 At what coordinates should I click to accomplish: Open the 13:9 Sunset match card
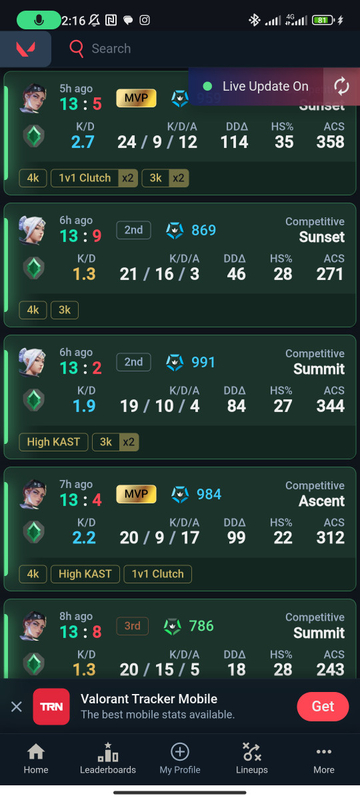point(179,265)
